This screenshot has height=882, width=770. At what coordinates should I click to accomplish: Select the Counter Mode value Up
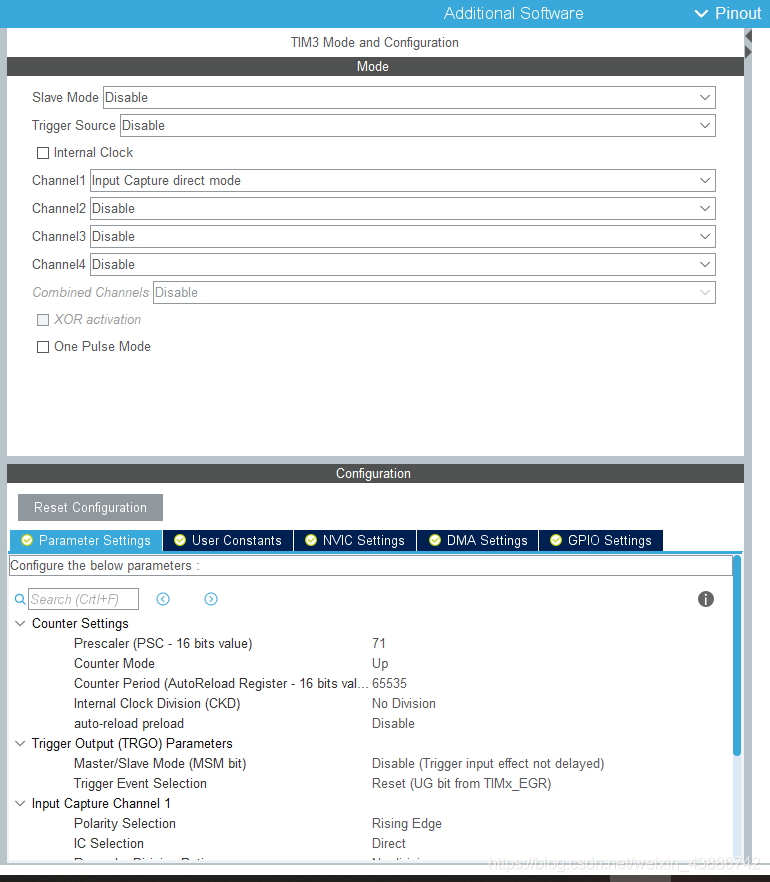[x=380, y=664]
